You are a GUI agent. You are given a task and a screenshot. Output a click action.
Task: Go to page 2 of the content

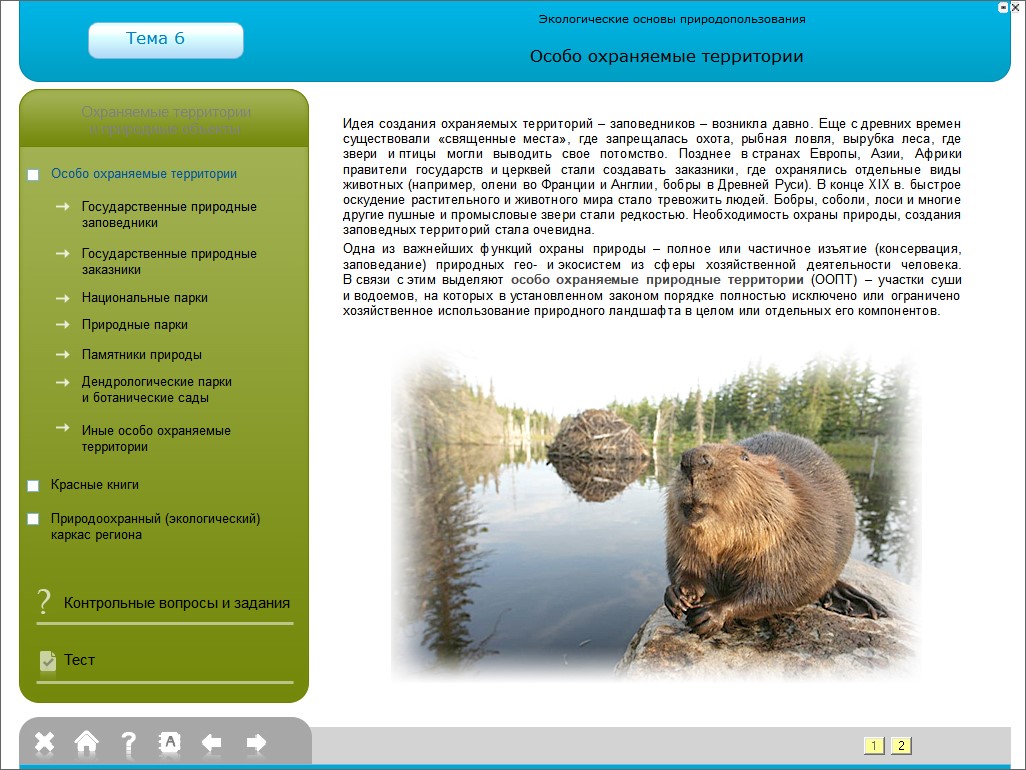tap(900, 745)
